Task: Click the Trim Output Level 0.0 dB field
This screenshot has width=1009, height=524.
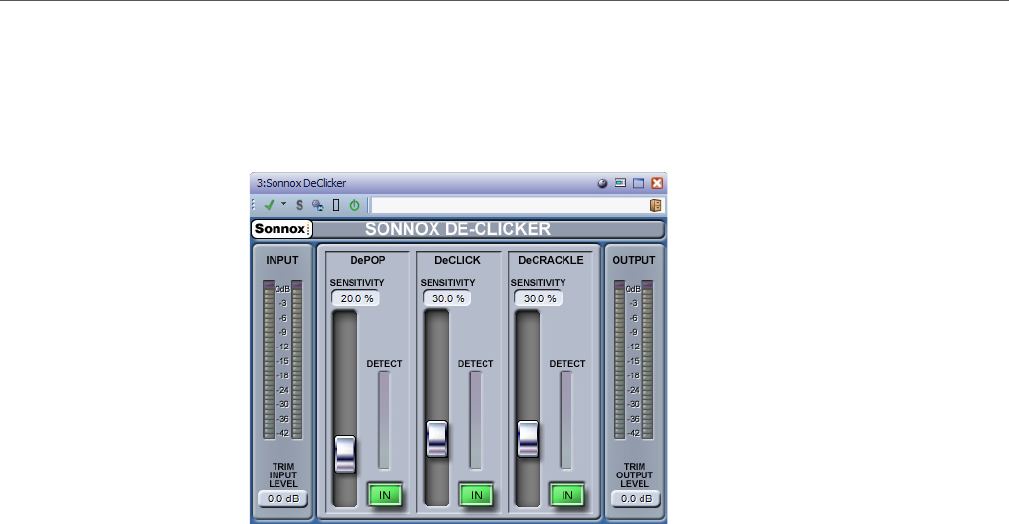Action: tap(636, 499)
